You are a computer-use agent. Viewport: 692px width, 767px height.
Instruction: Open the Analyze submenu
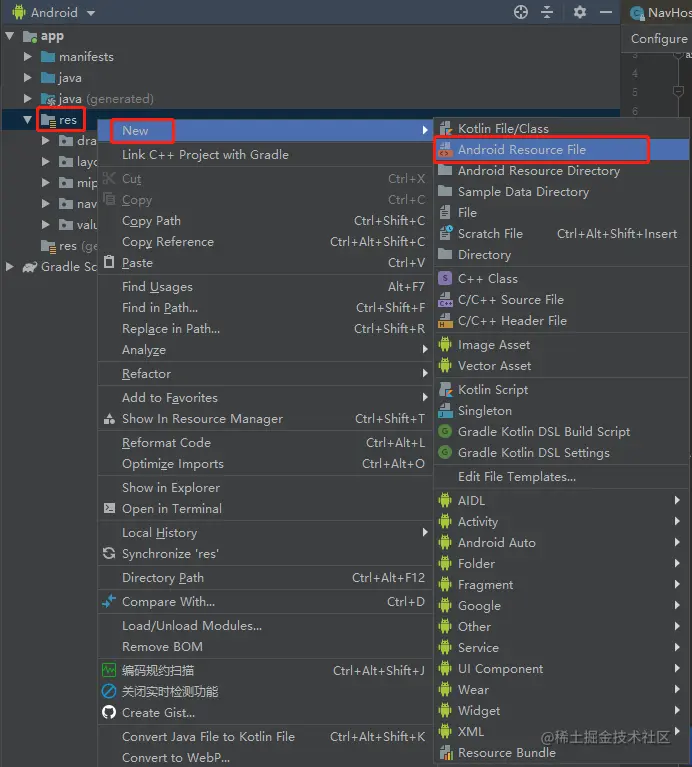point(265,350)
